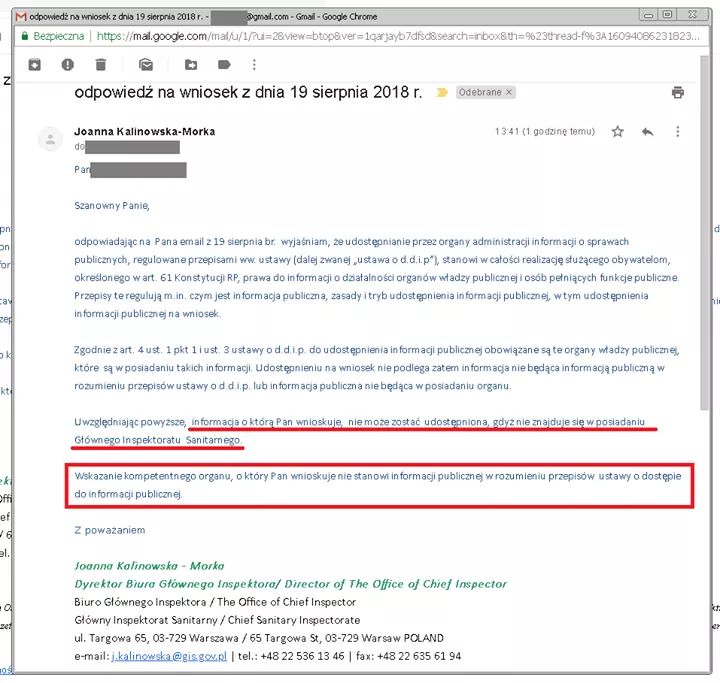Click the vertical scrollbar thumb
Screen dimensions: 720x683
point(705,232)
